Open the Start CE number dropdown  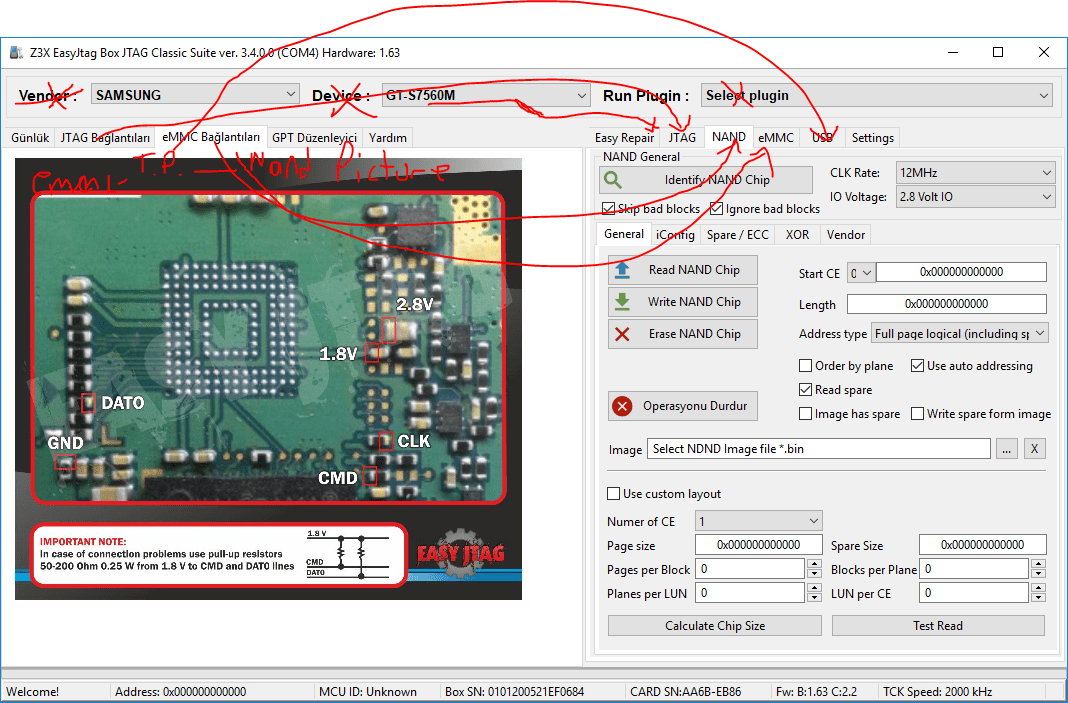click(x=861, y=272)
